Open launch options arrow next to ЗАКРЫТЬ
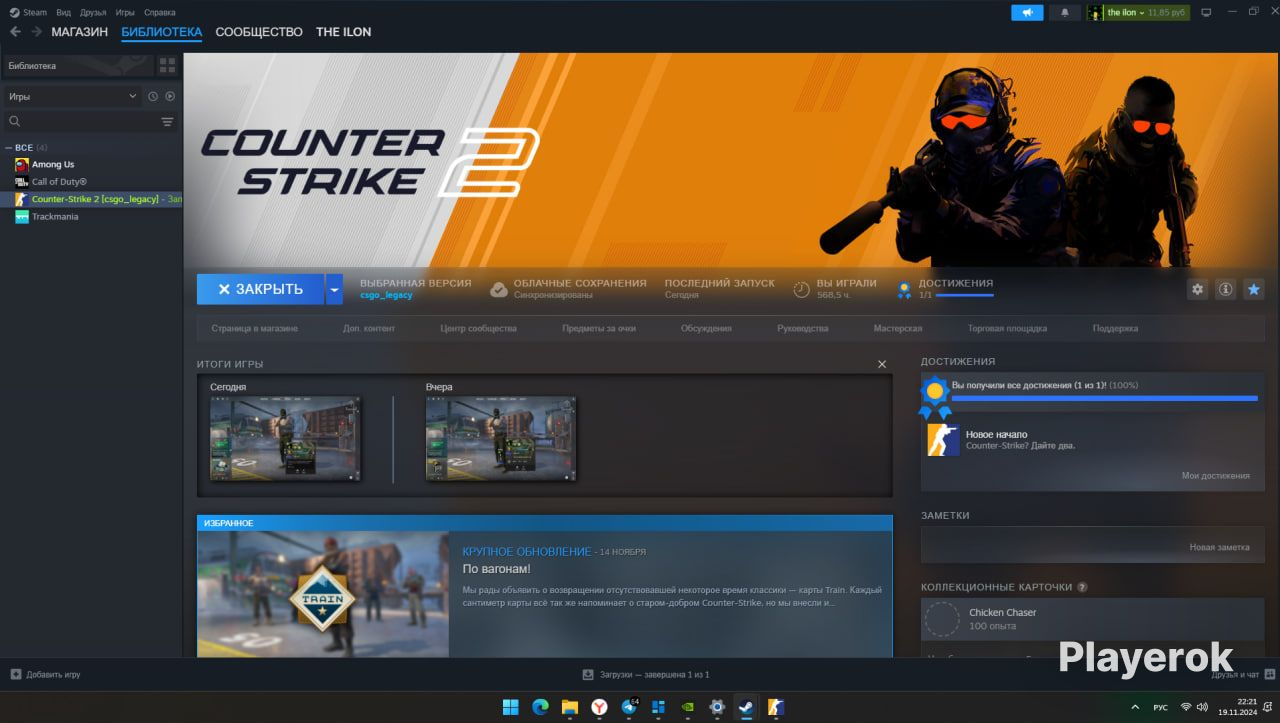 334,289
